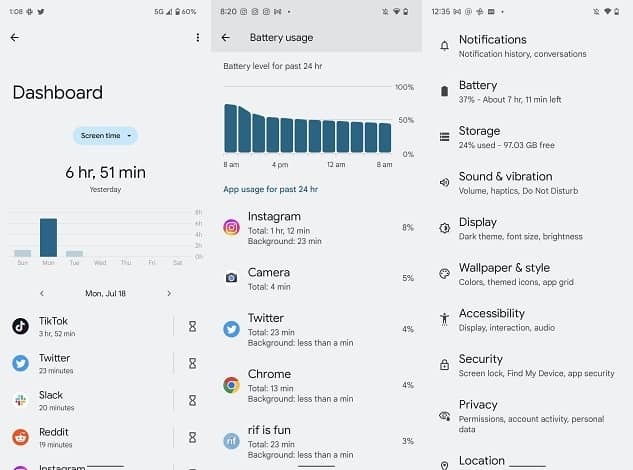The width and height of the screenshot is (633, 470).
Task: Tap the 6 hr, 51 min screen time total
Action: pos(105,172)
